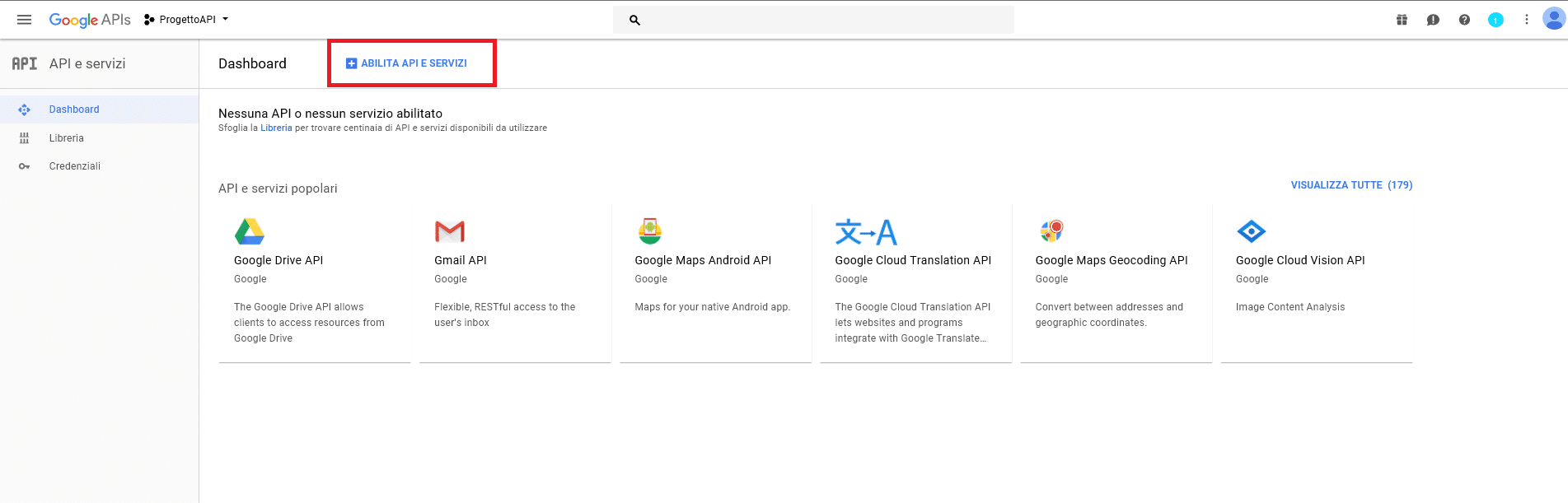The height and width of the screenshot is (503, 1568).
Task: Click the Dashboard page heading
Action: pos(252,63)
